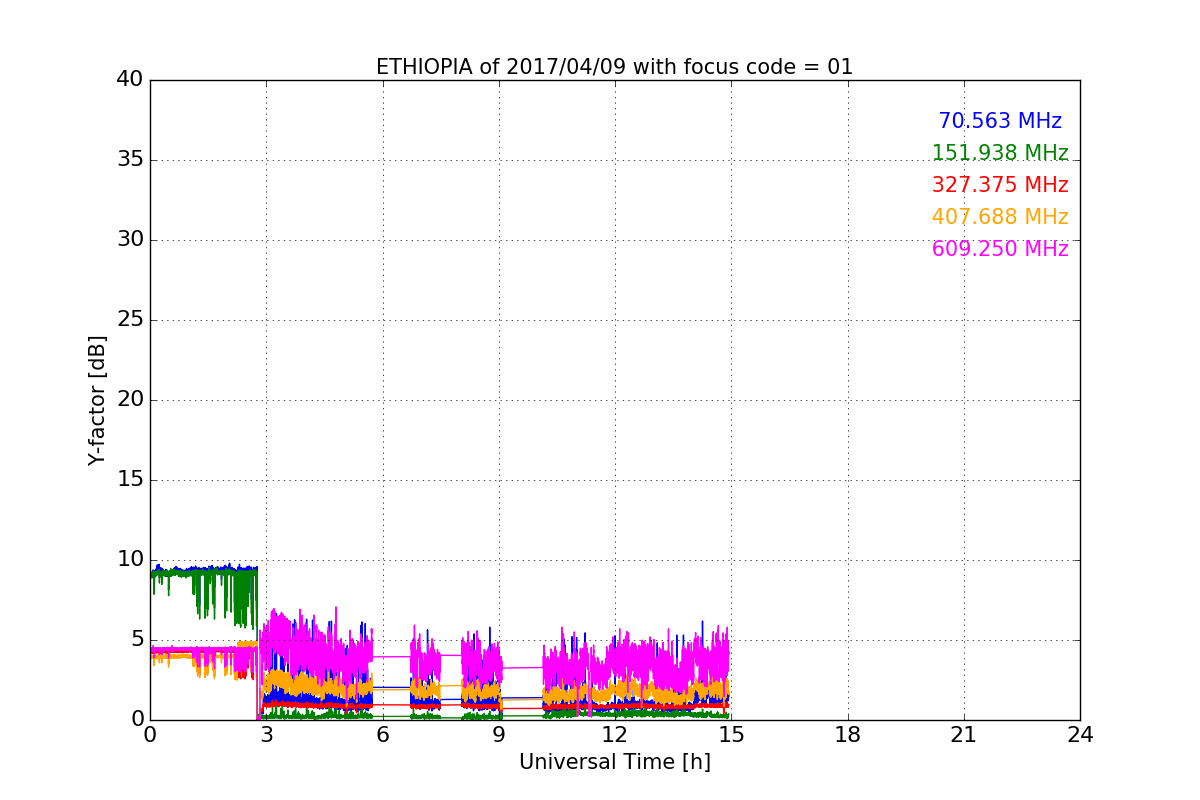Viewport: 1200px width, 800px height.
Task: Select the 609.250 MHz legend label
Action: pos(1000,249)
